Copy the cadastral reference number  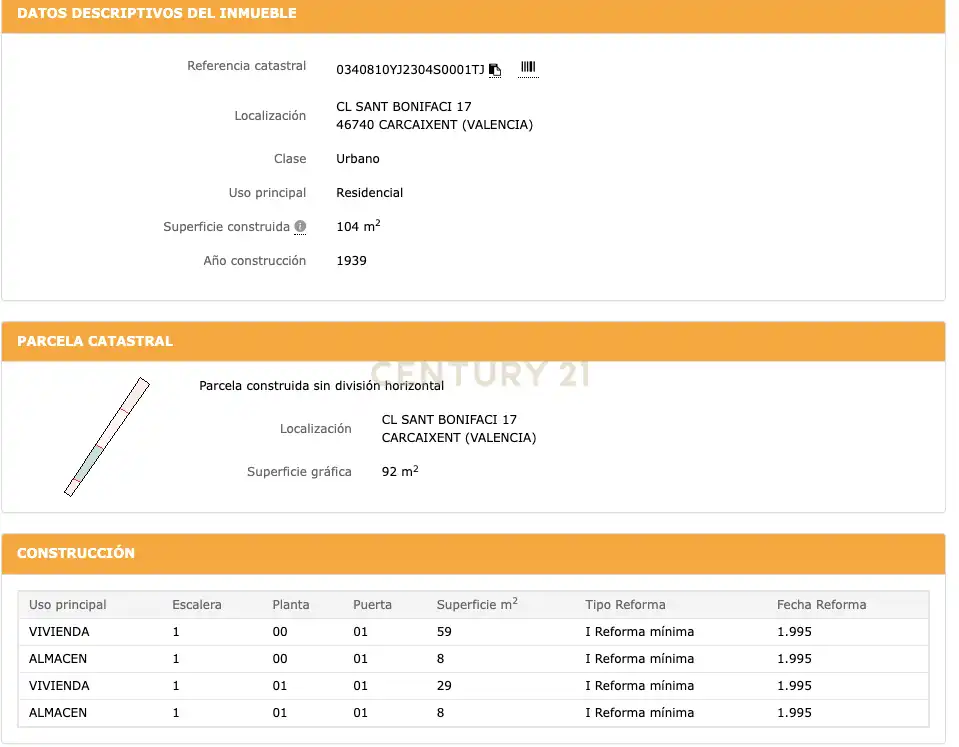point(495,70)
